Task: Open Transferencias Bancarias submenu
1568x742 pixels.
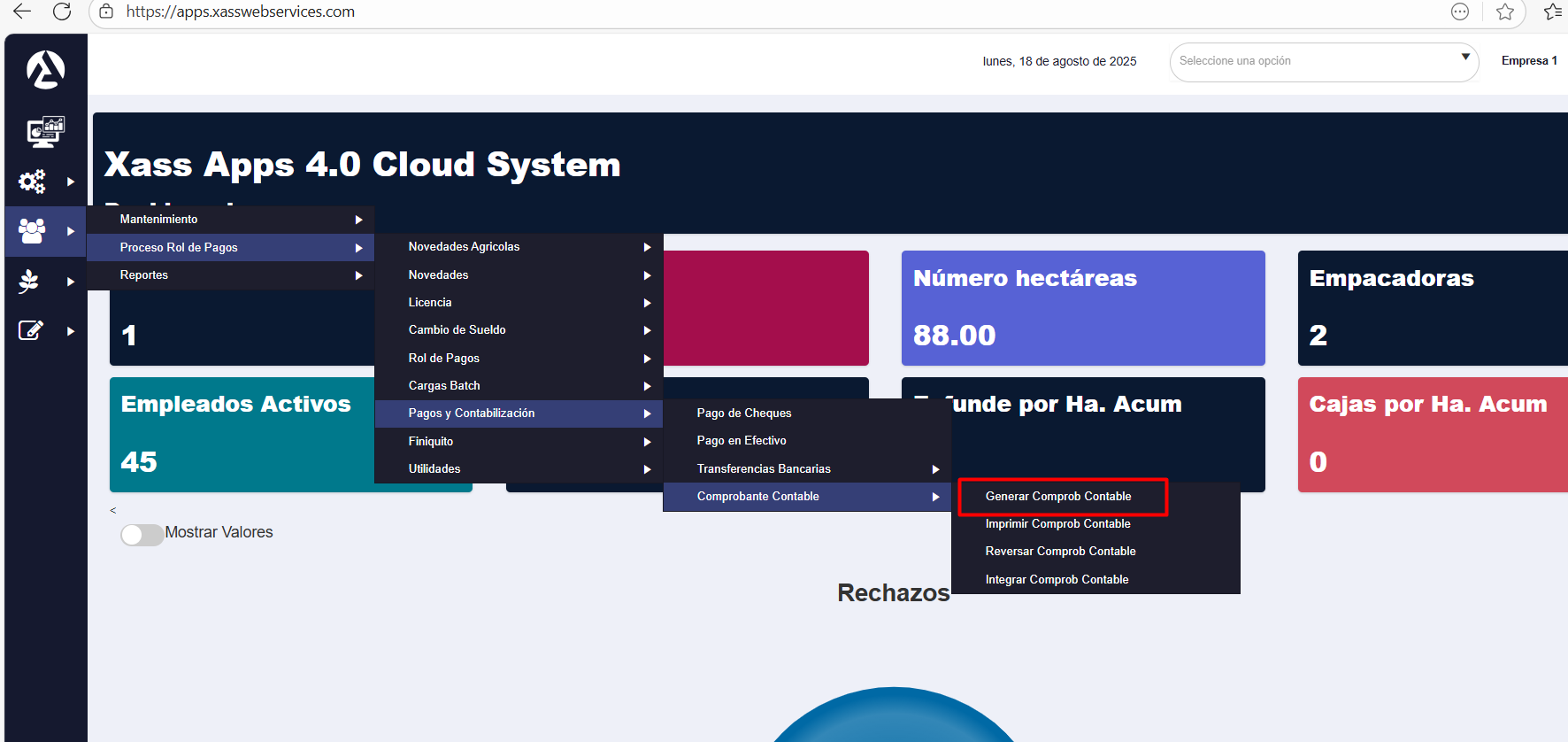Action: tap(807, 469)
